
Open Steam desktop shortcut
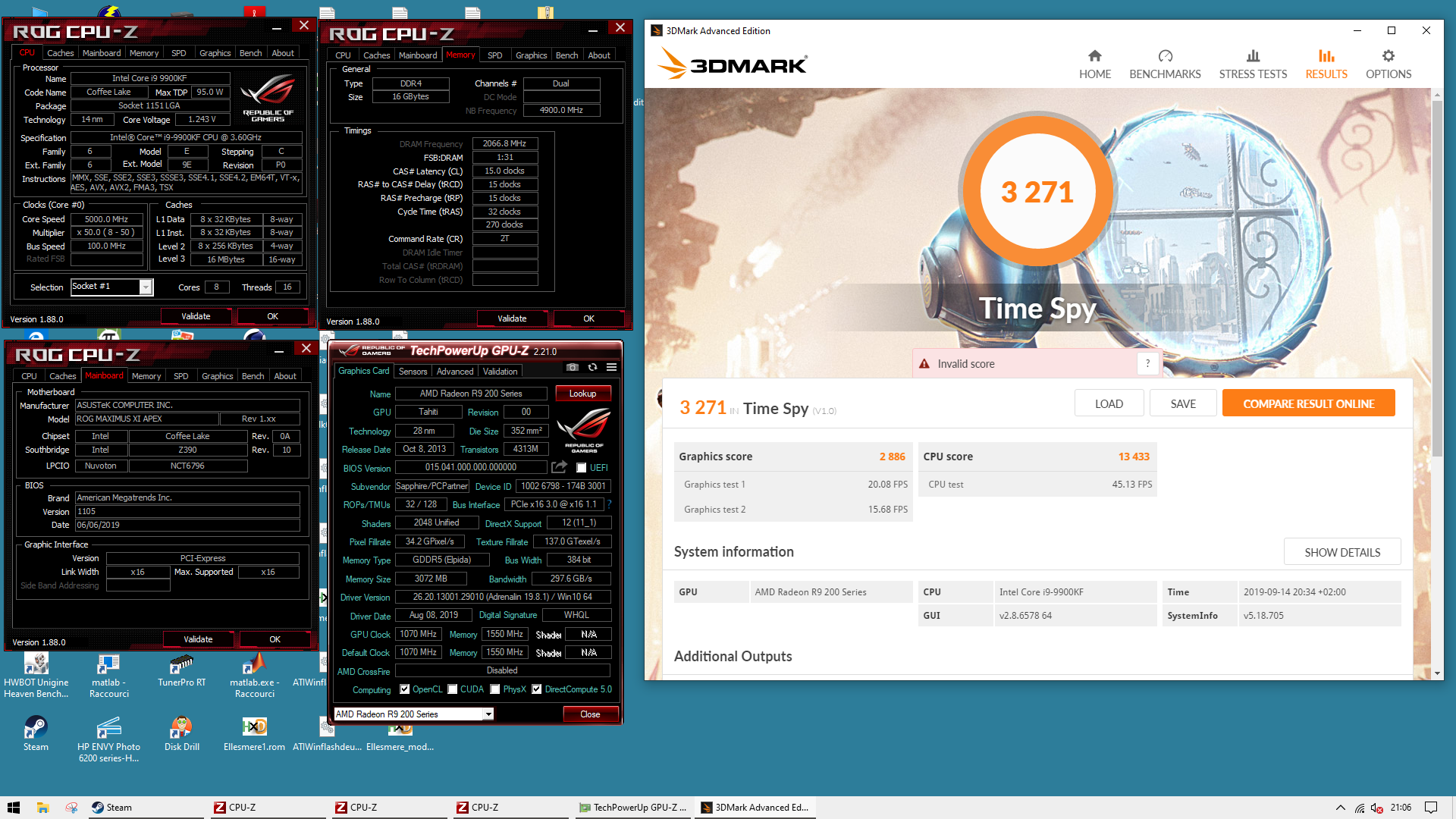point(36,733)
